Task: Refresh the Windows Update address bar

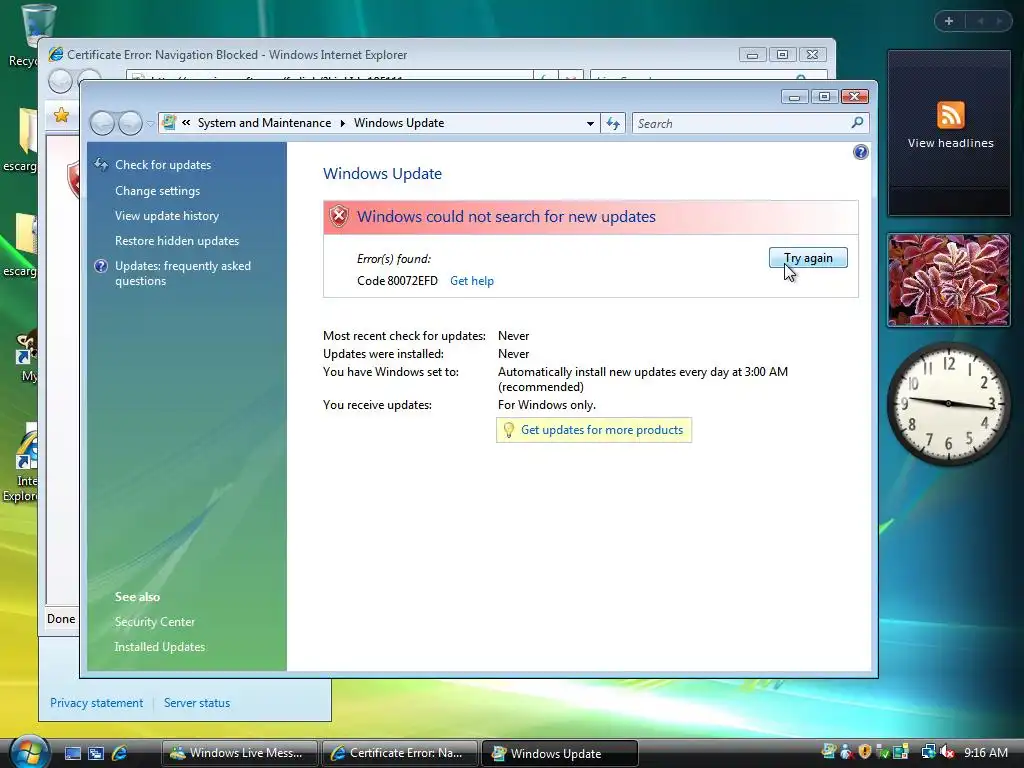Action: 613,123
